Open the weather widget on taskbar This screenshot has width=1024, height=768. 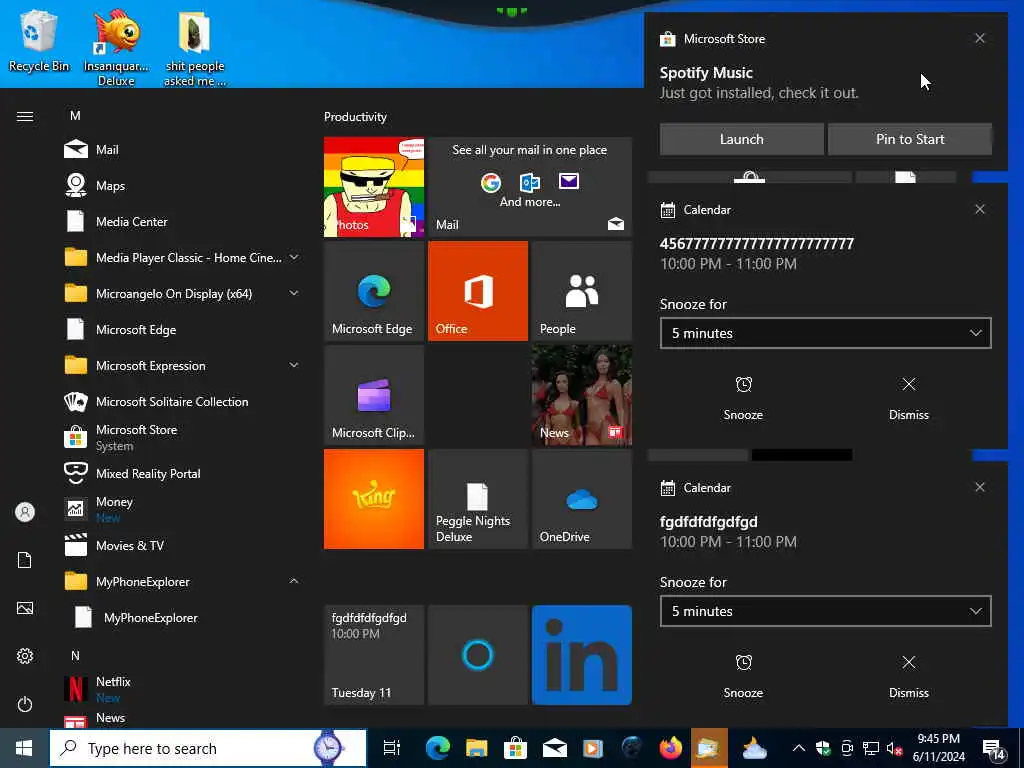pos(754,748)
